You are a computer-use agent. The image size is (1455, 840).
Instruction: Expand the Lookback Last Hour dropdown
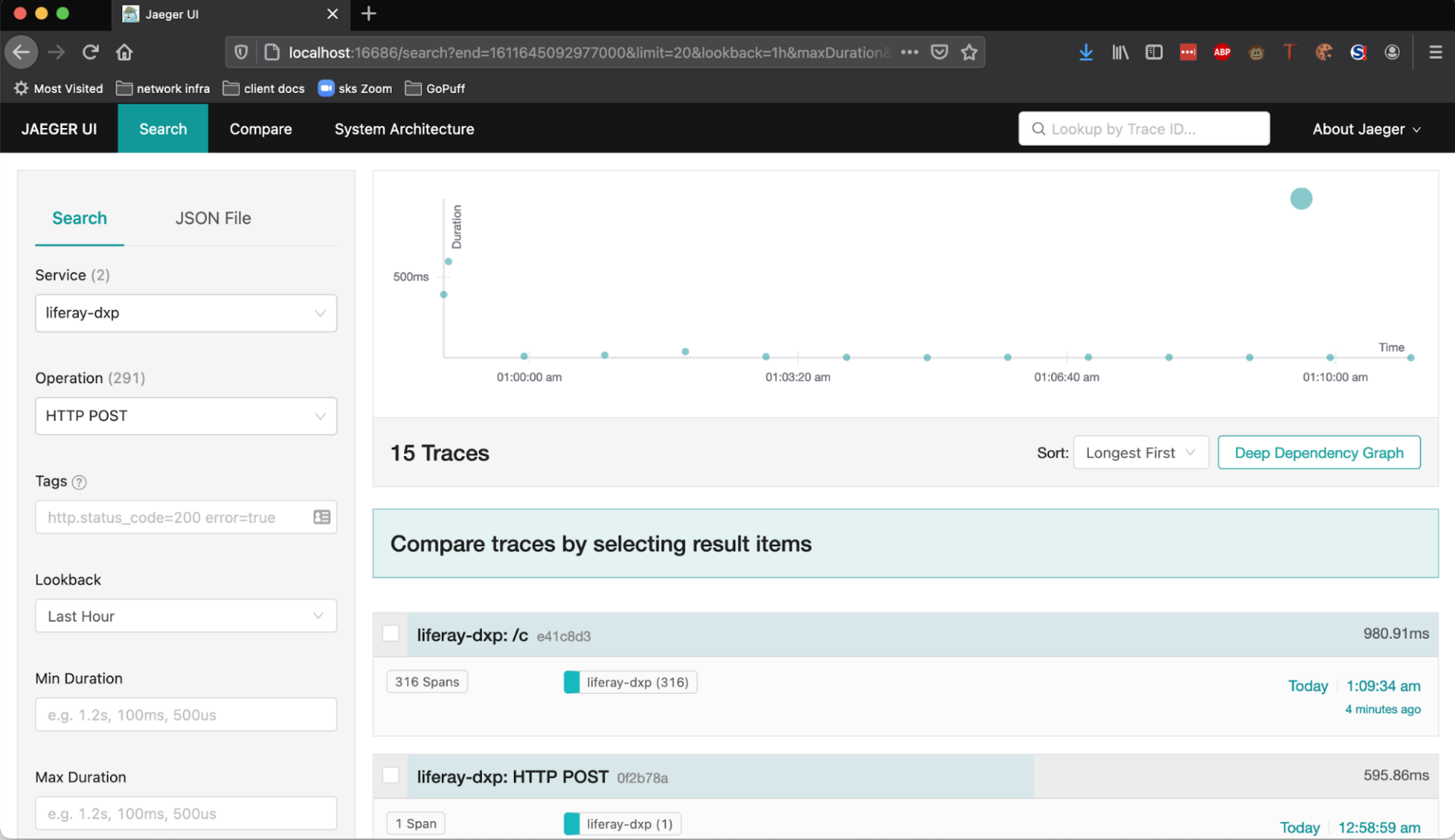[x=186, y=616]
